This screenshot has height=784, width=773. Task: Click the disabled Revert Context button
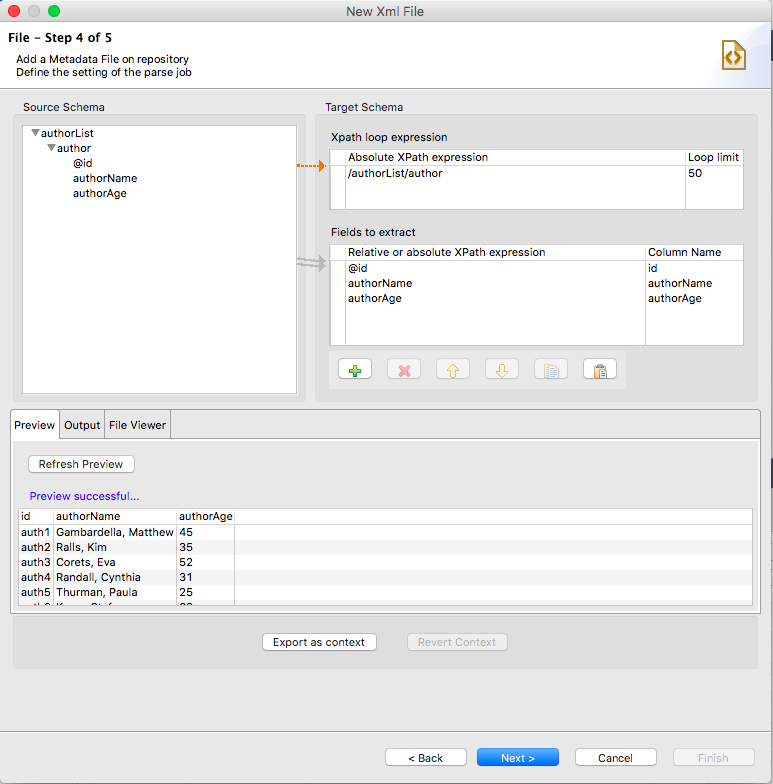point(457,642)
